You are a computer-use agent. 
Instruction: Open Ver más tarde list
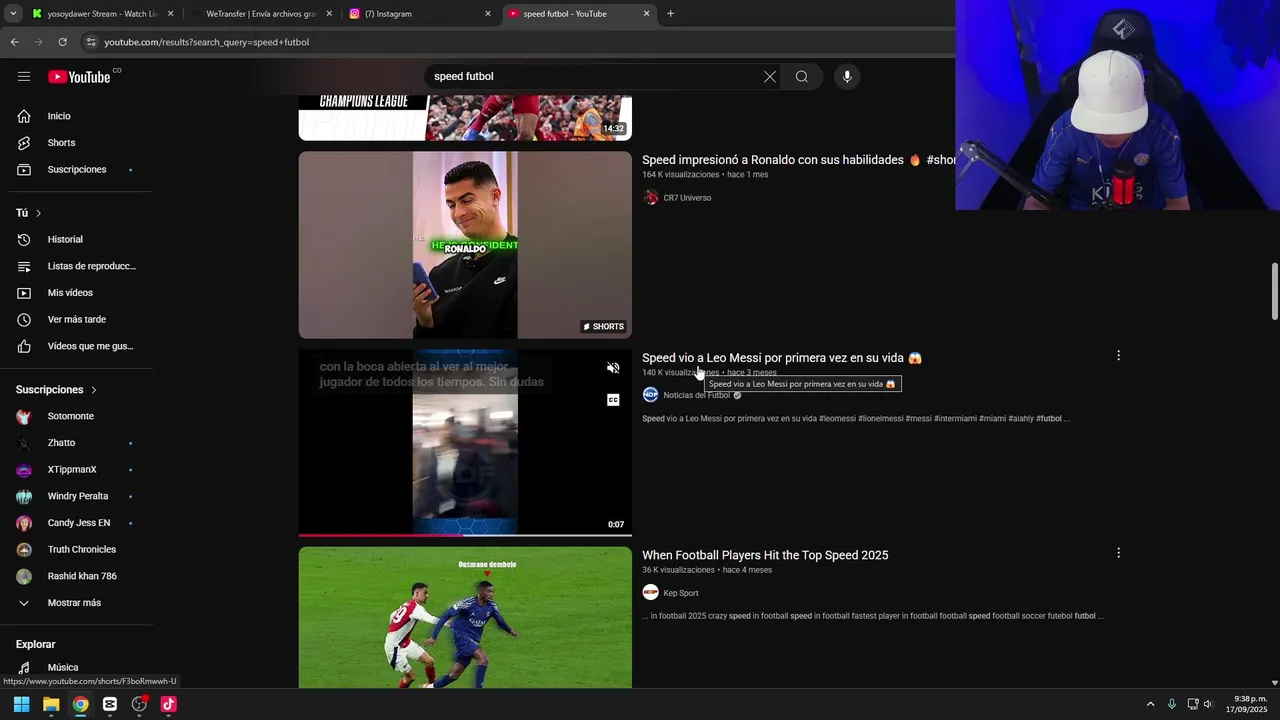76,320
